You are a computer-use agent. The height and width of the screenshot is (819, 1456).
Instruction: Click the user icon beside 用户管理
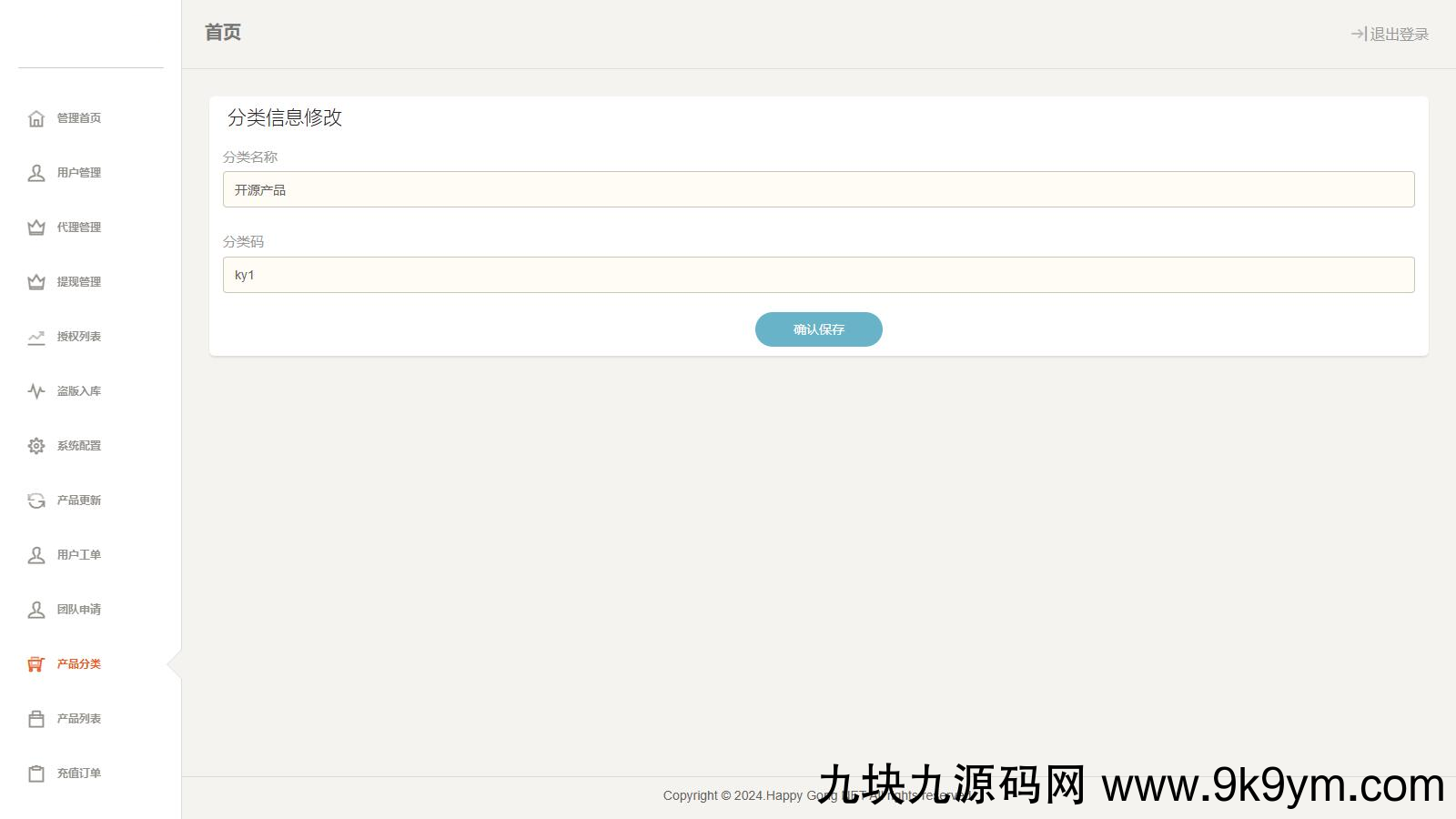(36, 173)
